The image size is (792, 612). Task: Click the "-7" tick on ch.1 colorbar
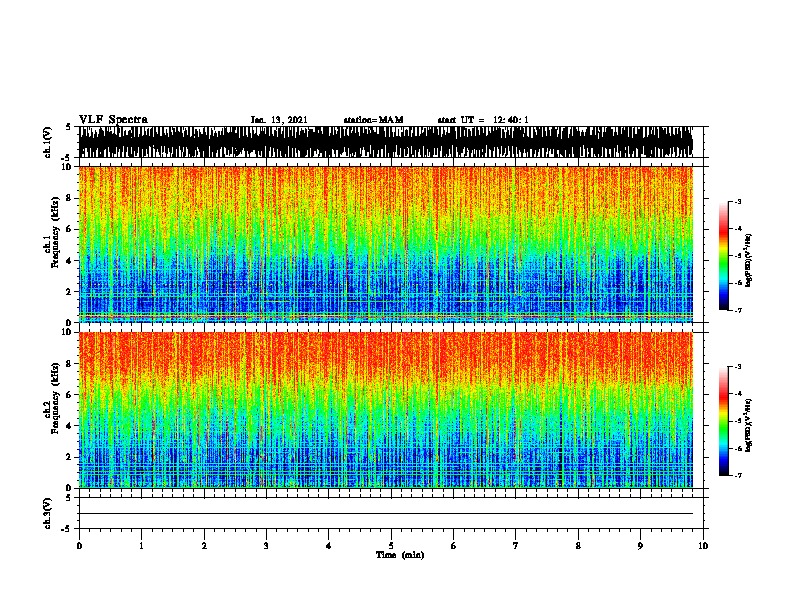pos(738,310)
